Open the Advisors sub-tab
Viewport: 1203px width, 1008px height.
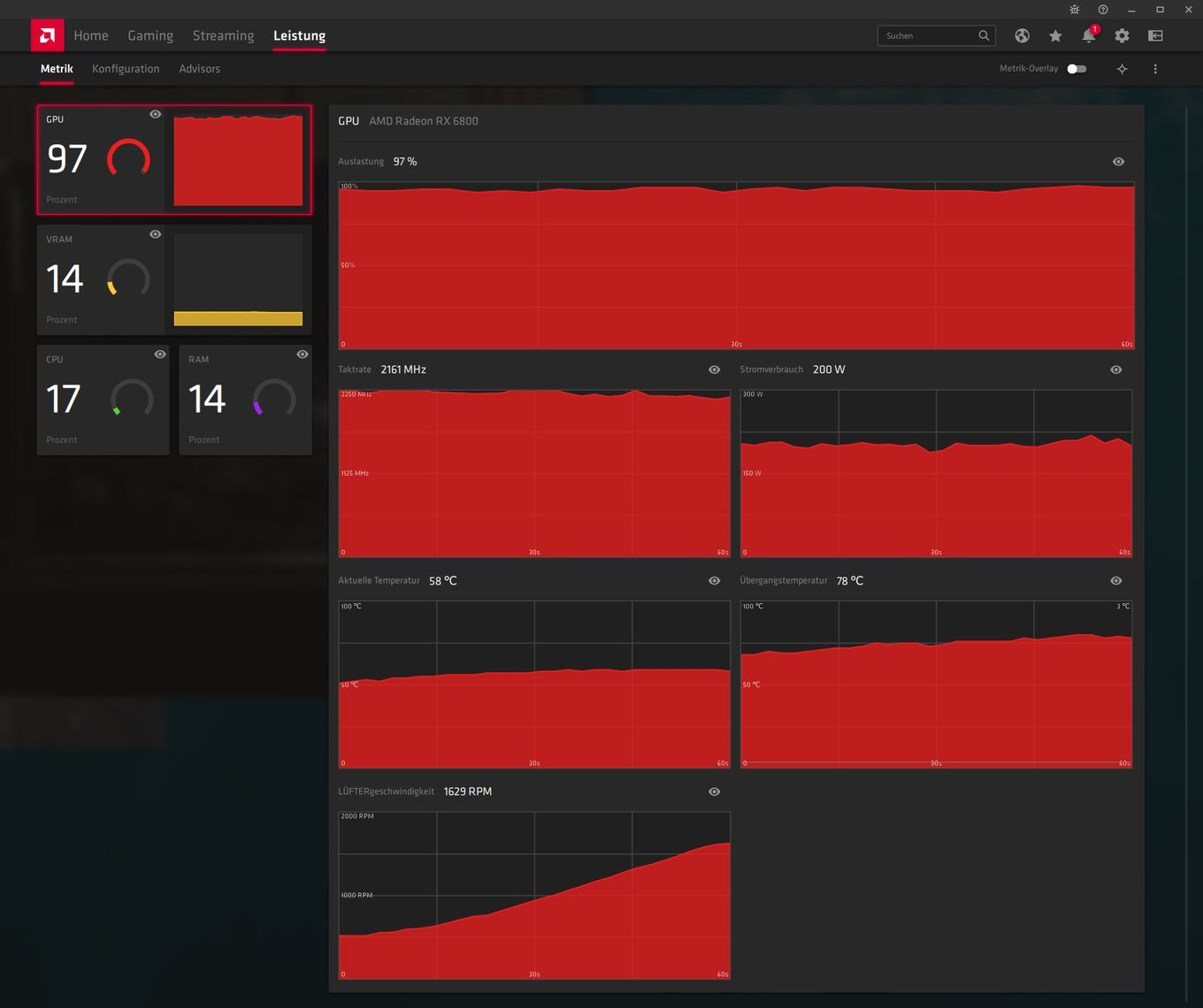(199, 68)
